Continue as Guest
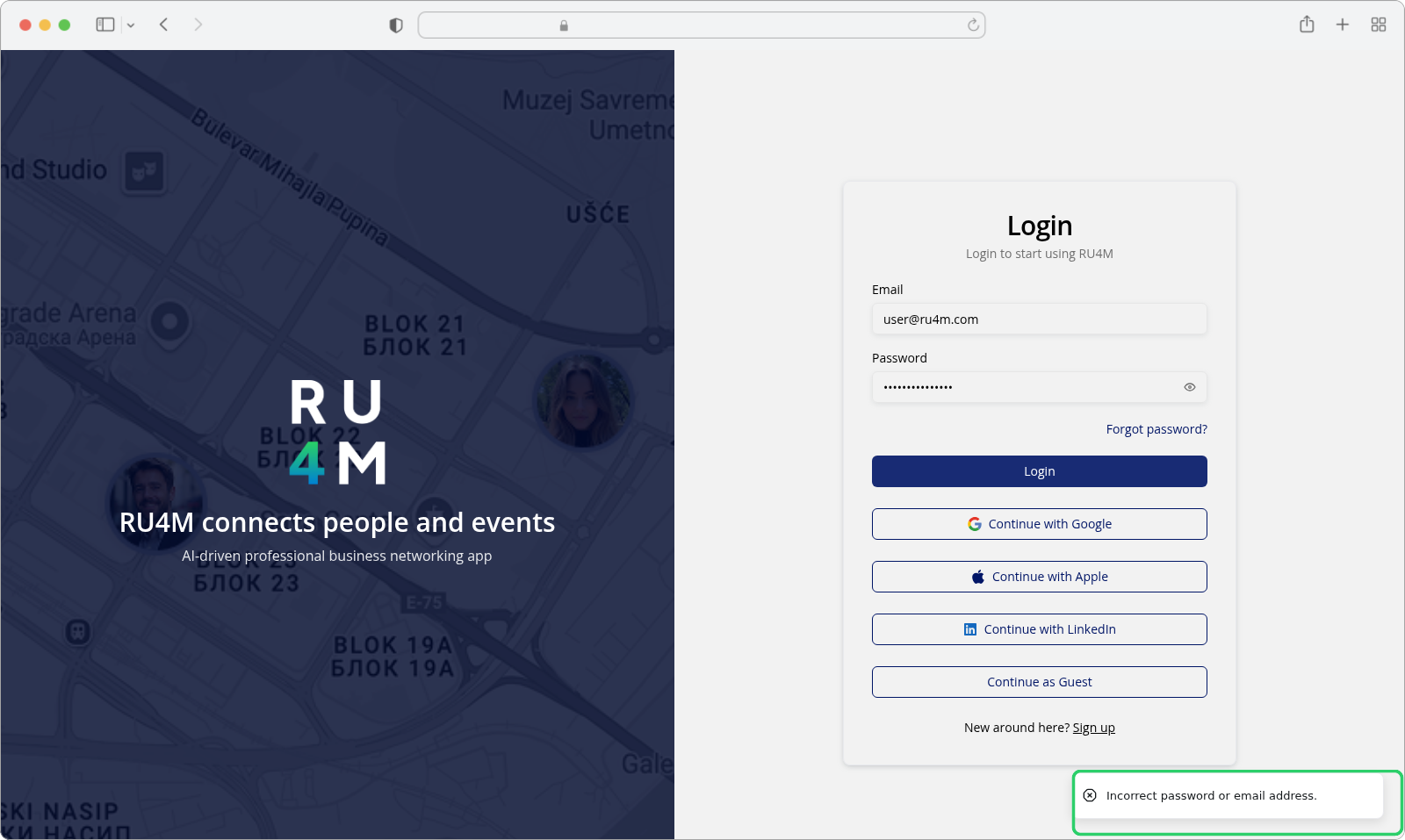1405x840 pixels. point(1040,682)
